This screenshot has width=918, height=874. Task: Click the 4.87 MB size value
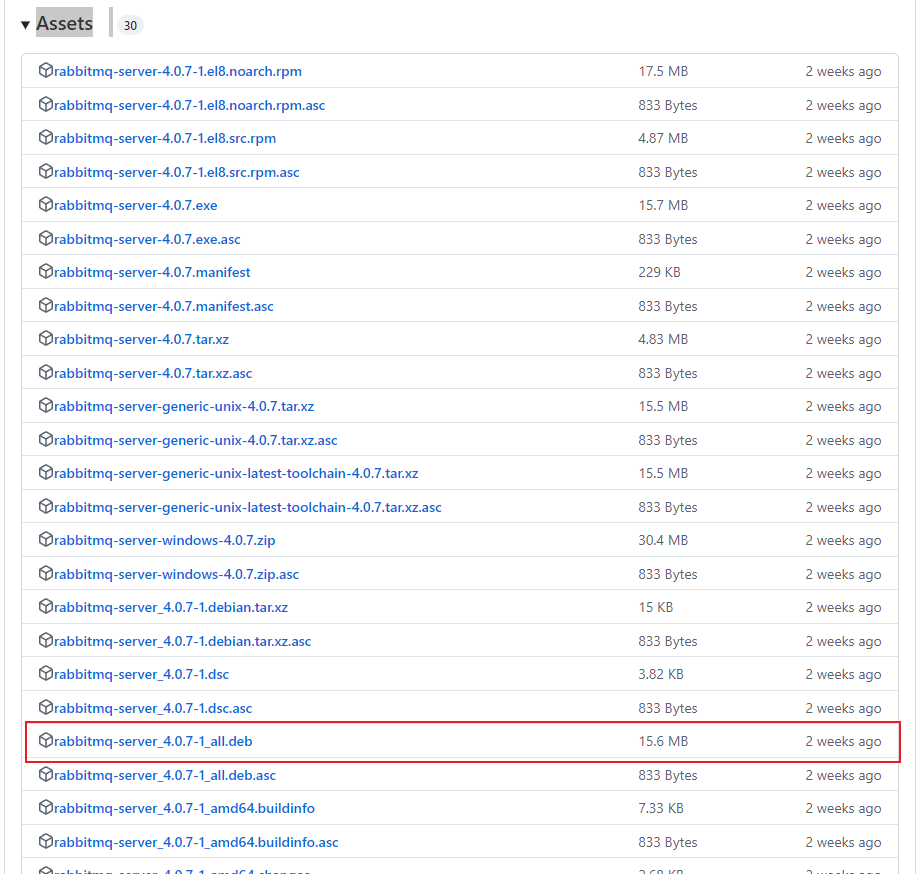click(663, 138)
